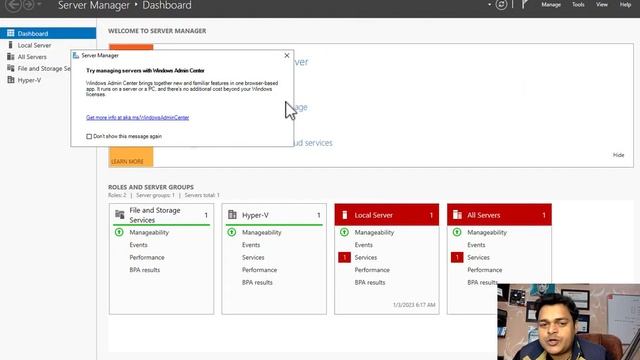Click the Hyper-V icon in sidebar

11,80
